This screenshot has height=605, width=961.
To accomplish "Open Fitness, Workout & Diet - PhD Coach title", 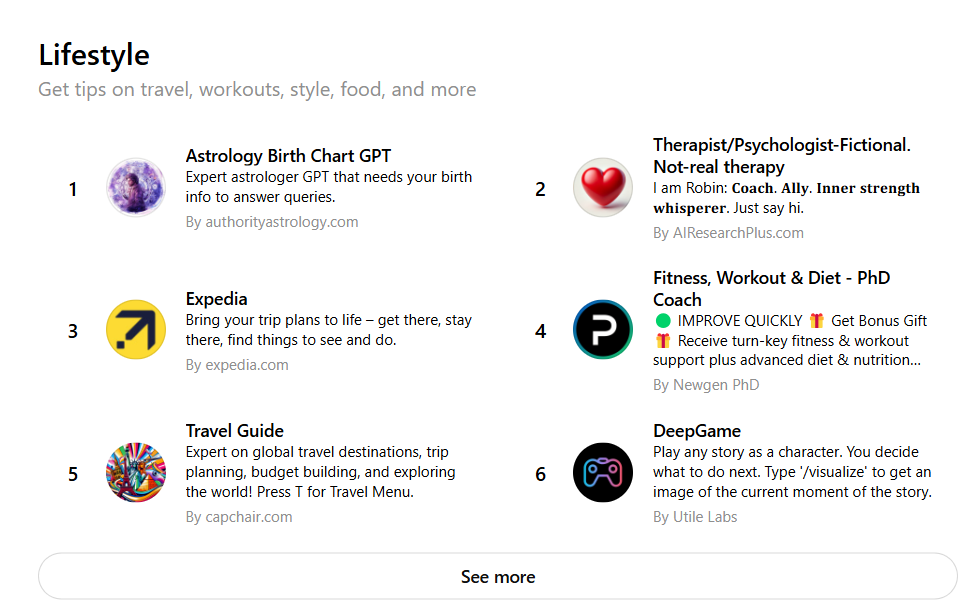I will coord(771,289).
